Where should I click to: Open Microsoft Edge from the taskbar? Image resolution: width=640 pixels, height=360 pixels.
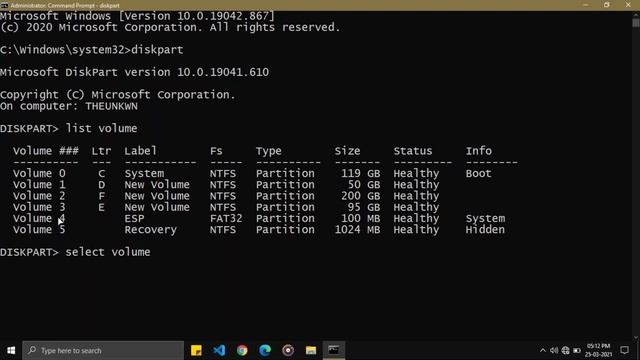pyautogui.click(x=265, y=350)
